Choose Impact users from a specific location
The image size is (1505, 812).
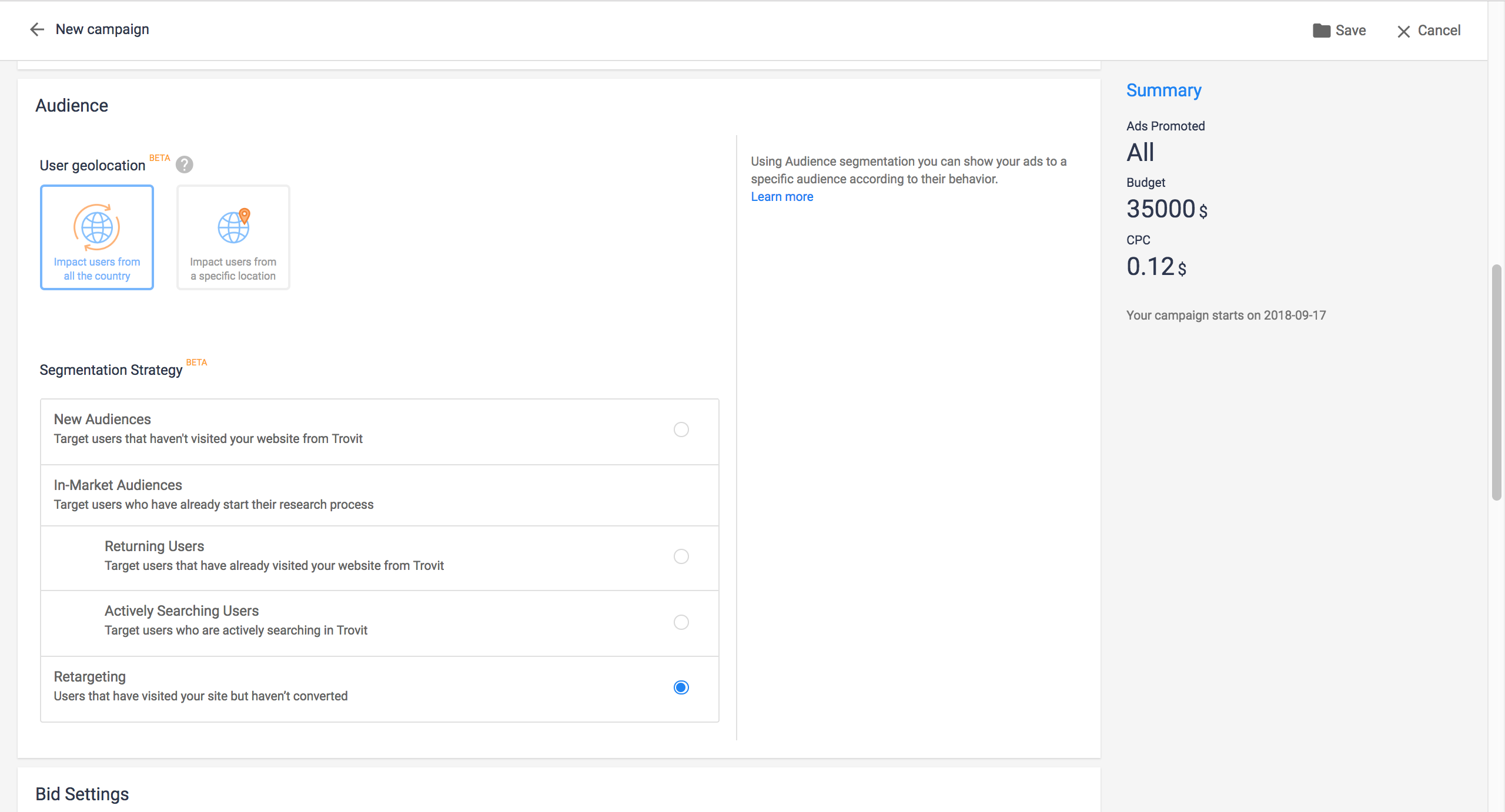pyautogui.click(x=233, y=269)
